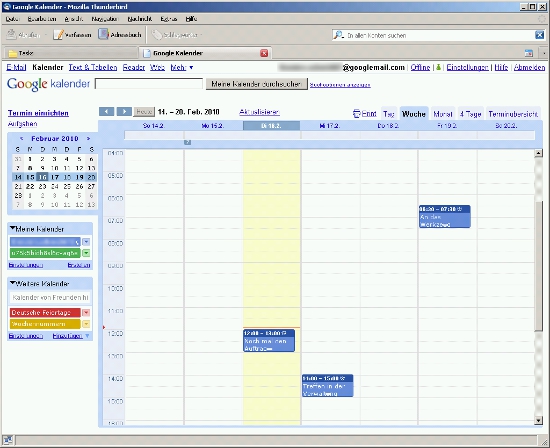
Task: Select February 17 in mini calendar
Action: pos(55,177)
